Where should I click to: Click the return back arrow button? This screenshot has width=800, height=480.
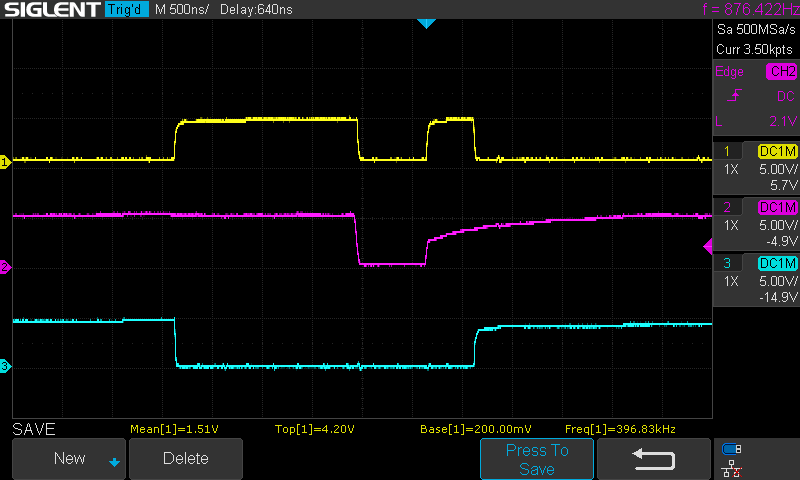pyautogui.click(x=654, y=459)
